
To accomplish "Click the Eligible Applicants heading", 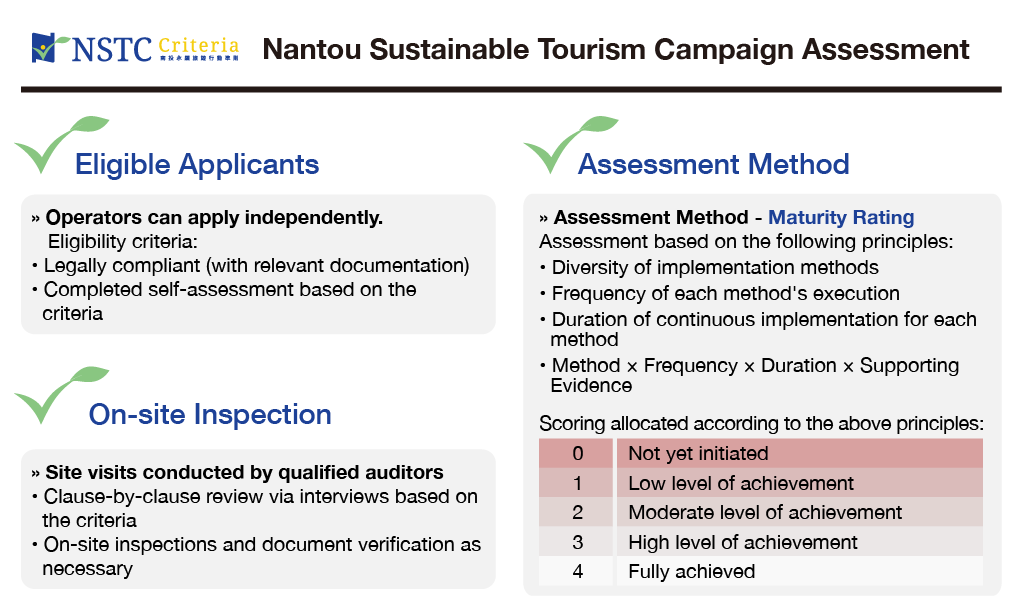I will 197,164.
